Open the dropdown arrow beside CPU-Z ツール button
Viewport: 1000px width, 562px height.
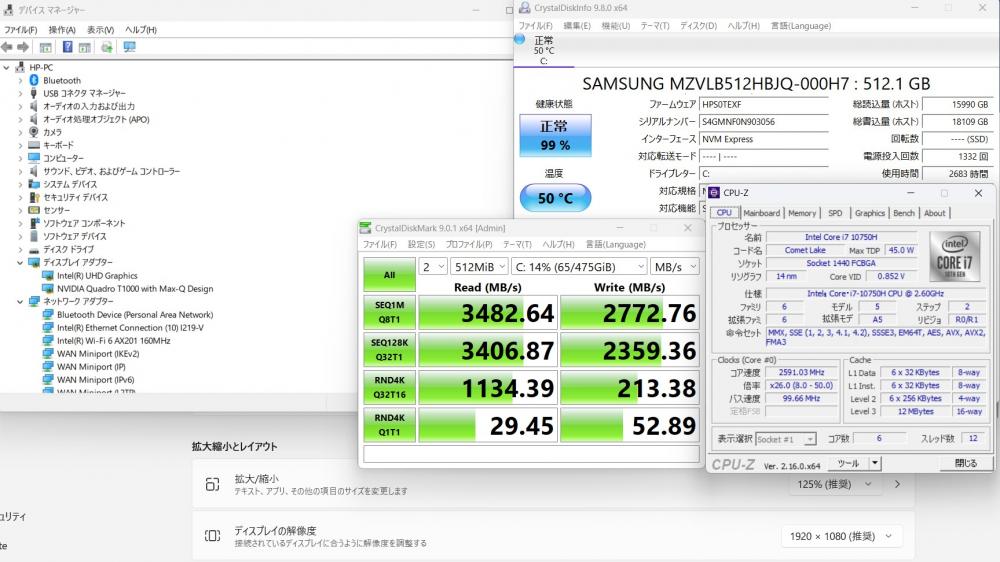pyautogui.click(x=875, y=463)
